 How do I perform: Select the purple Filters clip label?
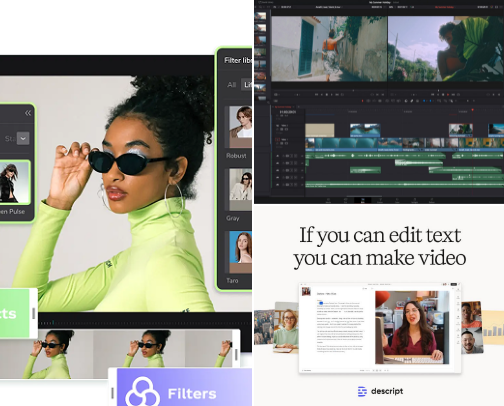click(x=192, y=394)
